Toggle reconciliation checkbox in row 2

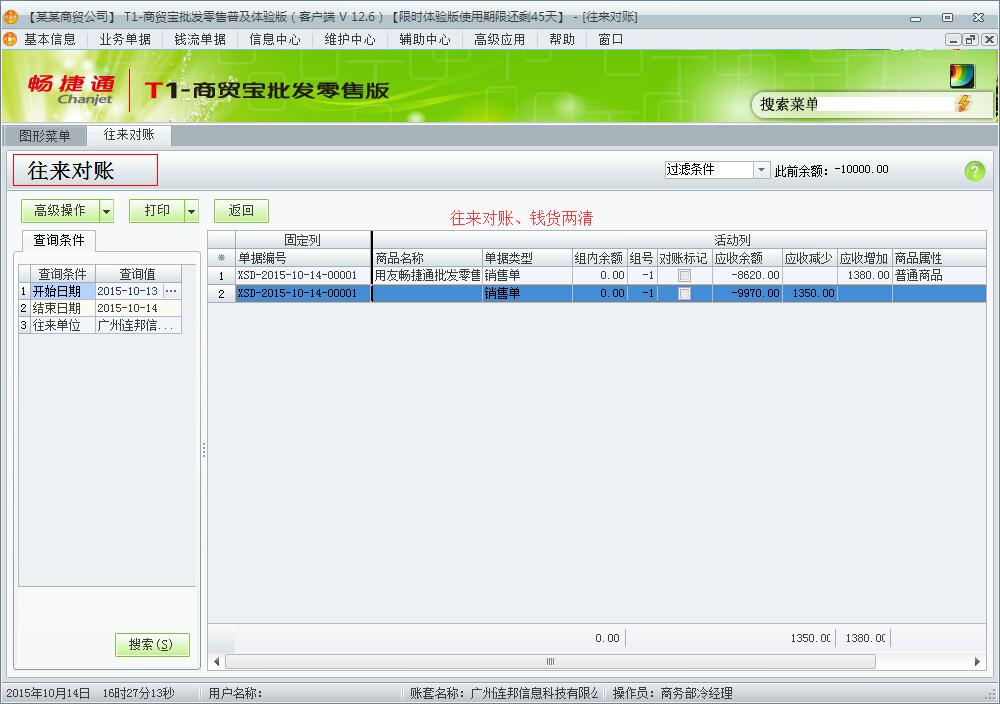coord(684,294)
